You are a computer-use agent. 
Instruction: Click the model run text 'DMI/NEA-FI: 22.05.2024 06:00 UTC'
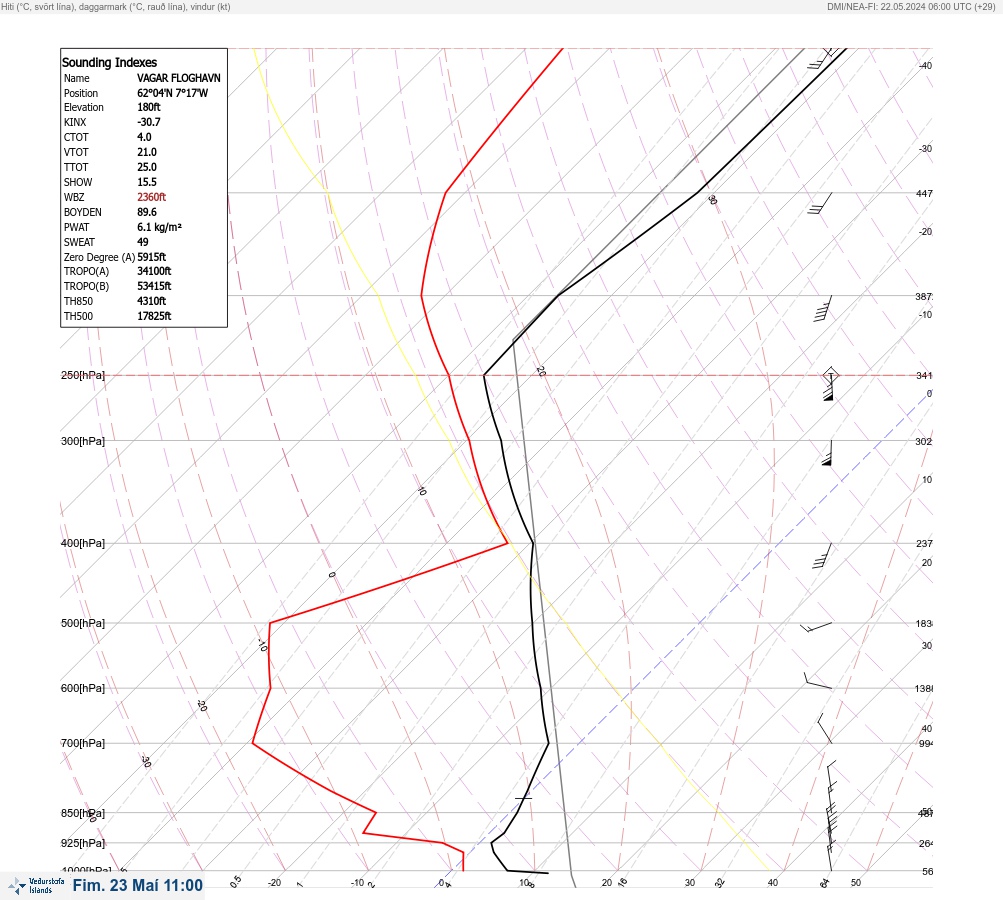coord(900,7)
